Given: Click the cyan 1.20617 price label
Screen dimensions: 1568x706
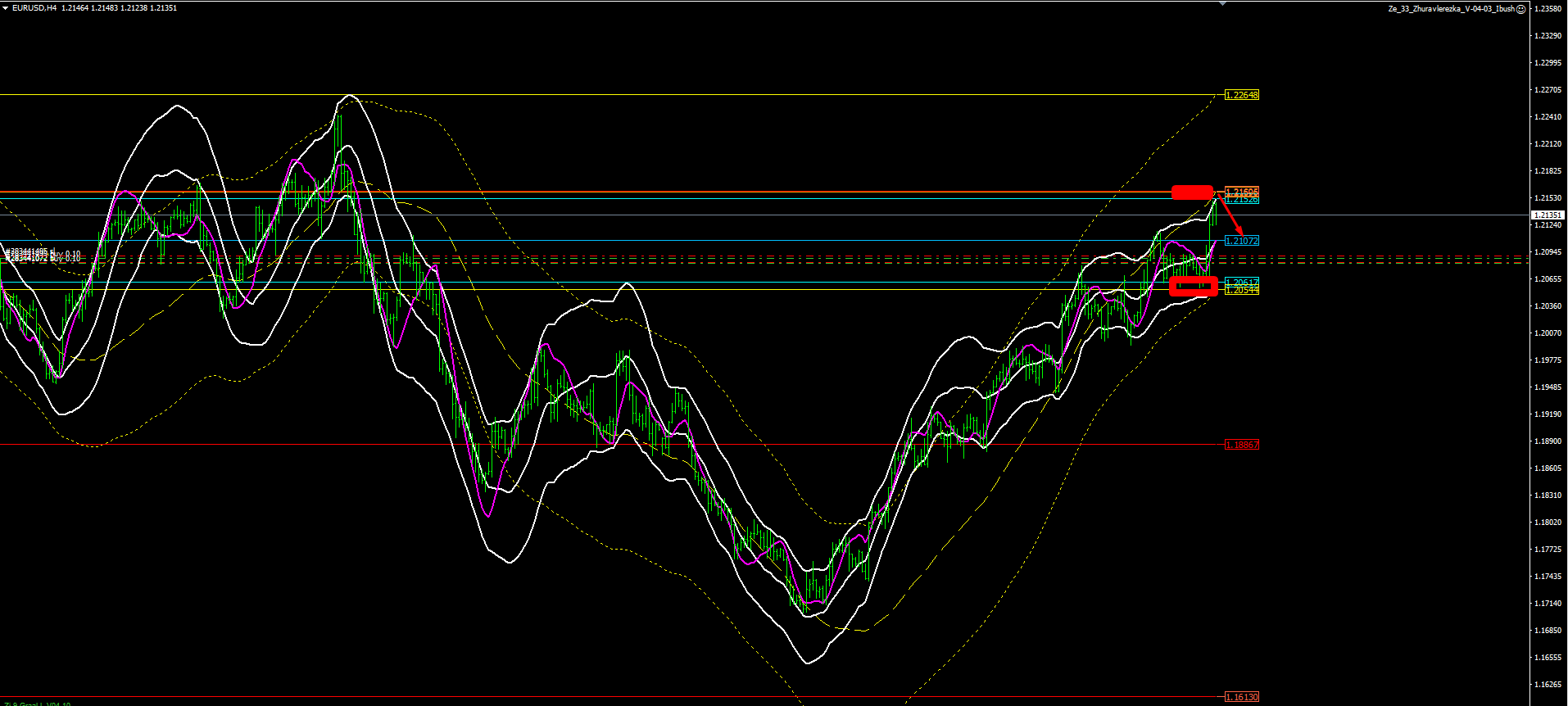Looking at the screenshot, I should click(x=1241, y=282).
